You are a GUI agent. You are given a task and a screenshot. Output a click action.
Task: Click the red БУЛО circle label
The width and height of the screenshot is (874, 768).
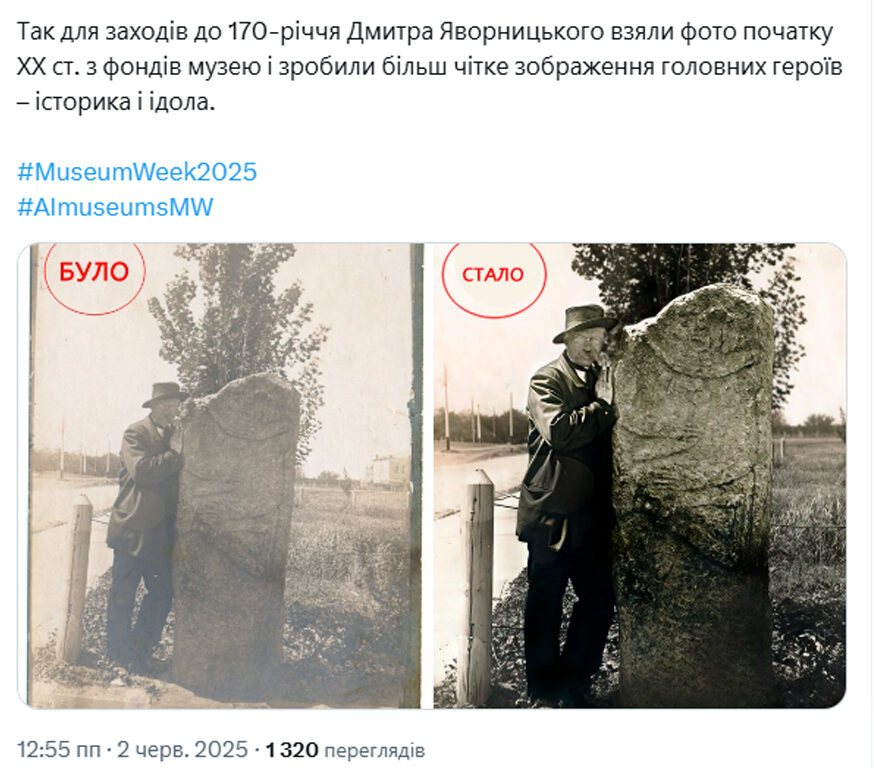coord(94,274)
